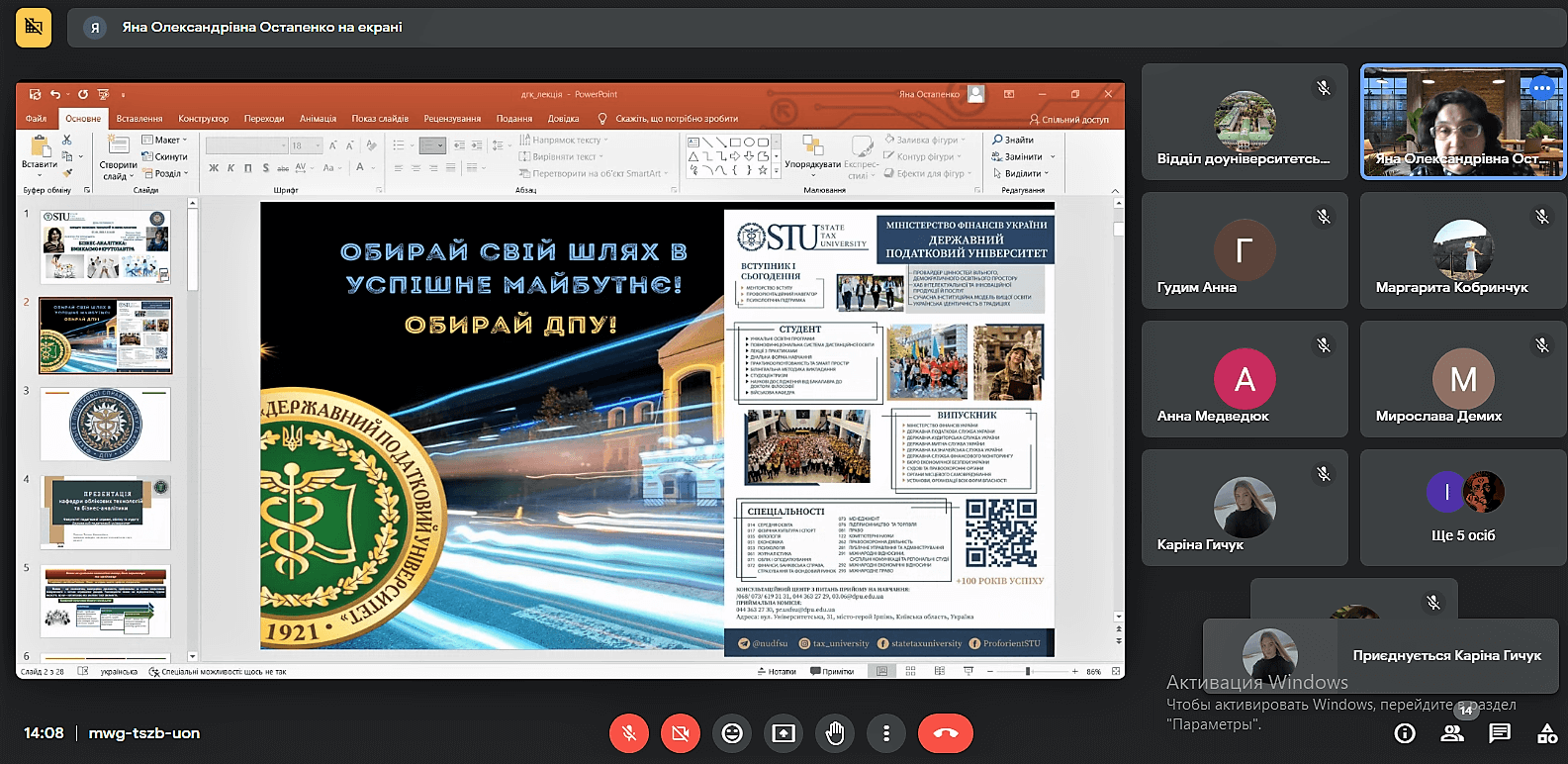Open the Примітки comments button
Screen dimensions: 1568x764
pos(832,671)
